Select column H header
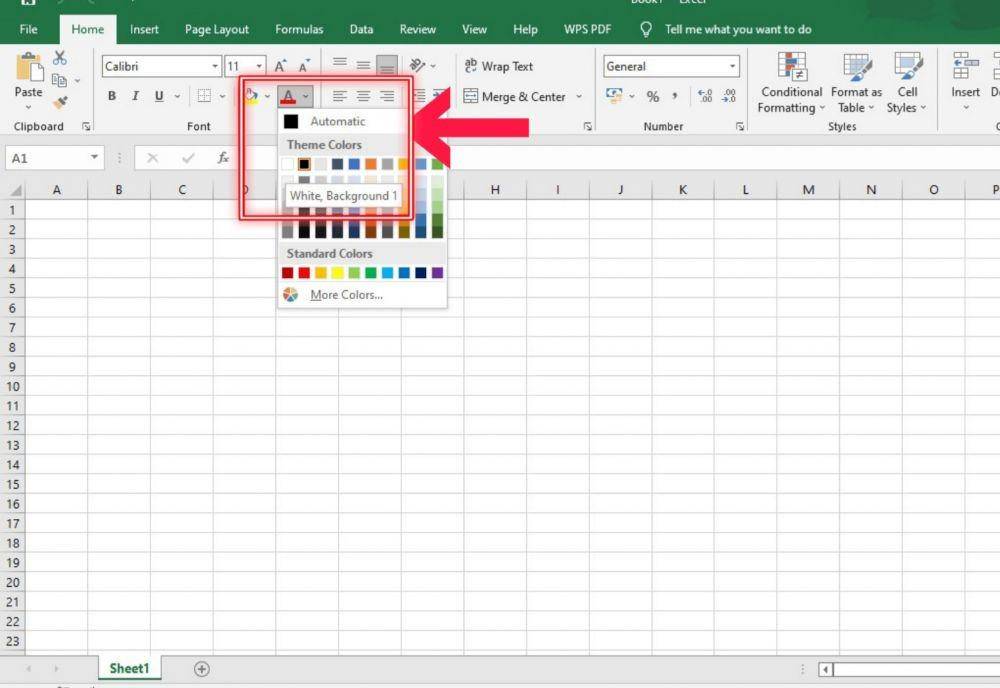The width and height of the screenshot is (1000, 688). pos(495,189)
